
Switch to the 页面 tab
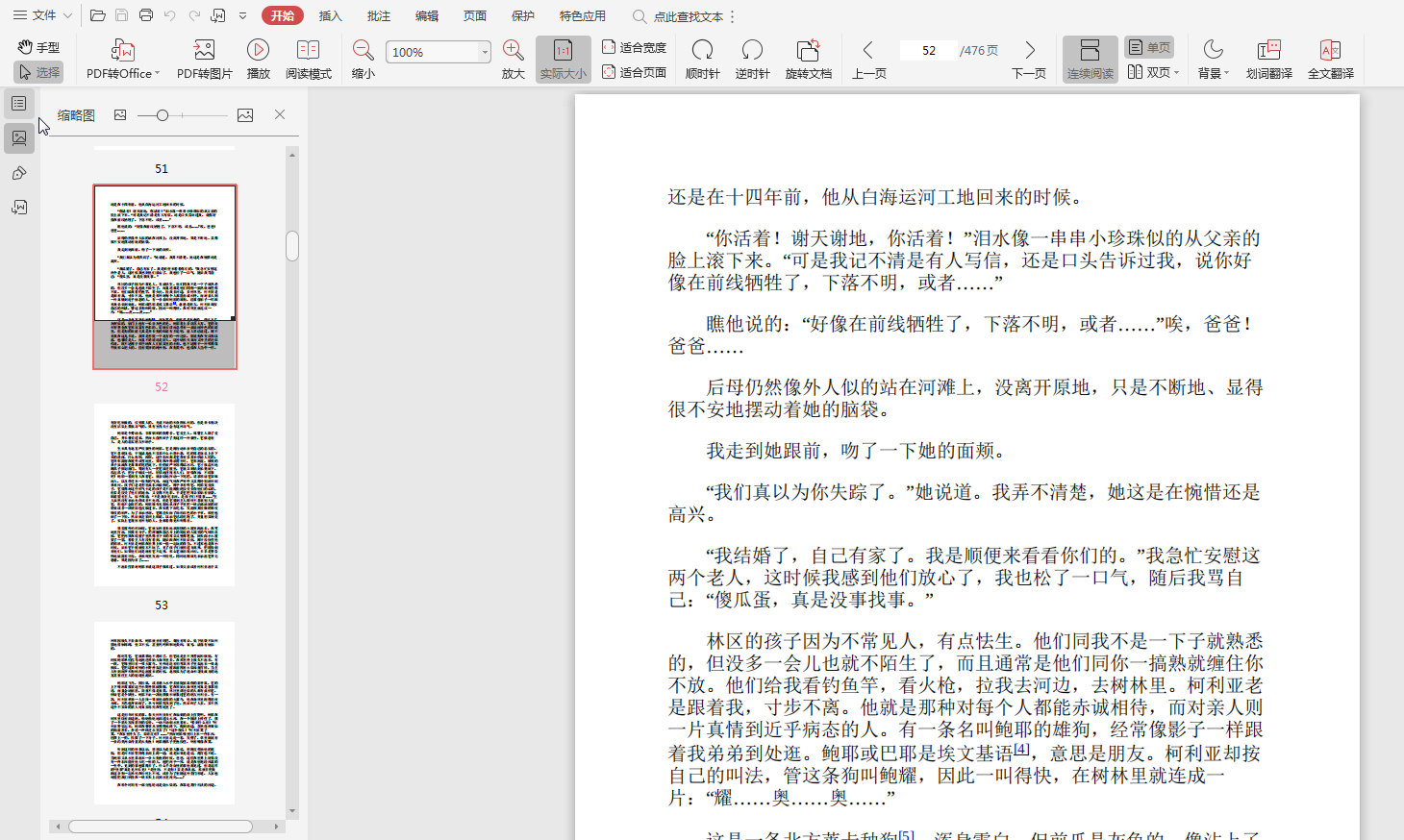[x=474, y=15]
